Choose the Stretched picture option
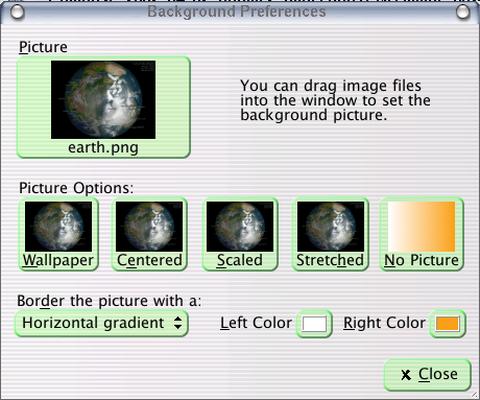 [x=330, y=234]
